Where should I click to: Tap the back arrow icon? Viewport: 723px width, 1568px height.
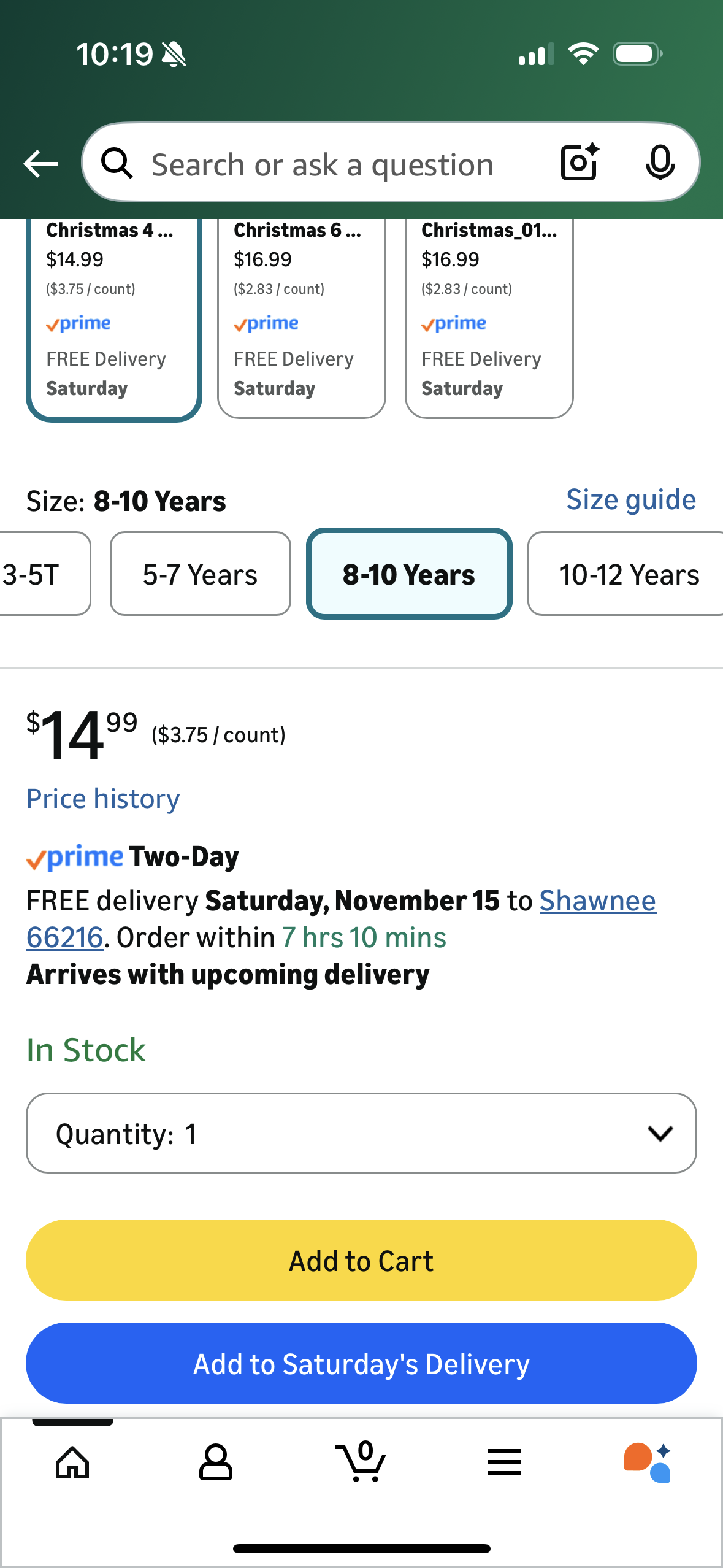(40, 164)
